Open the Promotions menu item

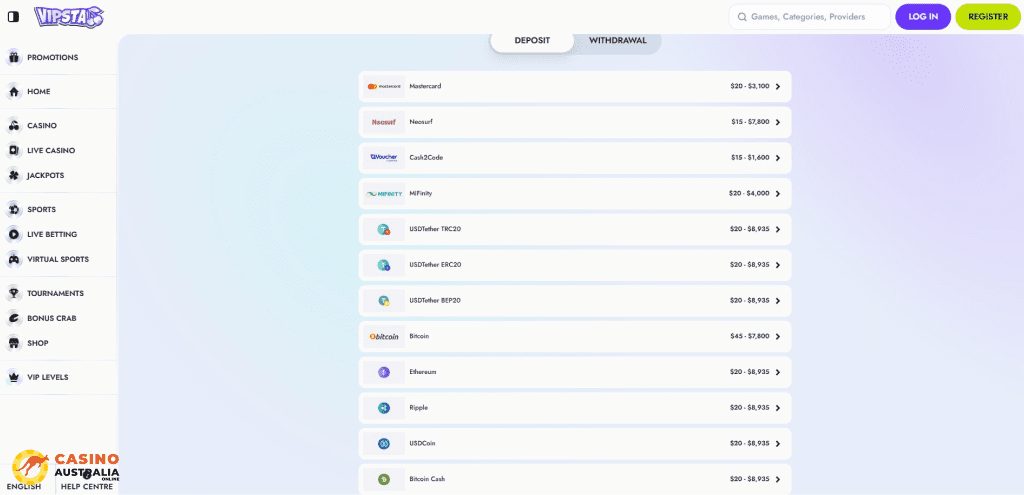coord(53,57)
